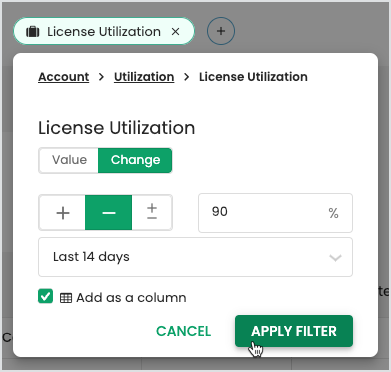Viewport: 391px width, 372px height.
Task: Click the briefcase icon in the filter chip
Action: coord(33,32)
